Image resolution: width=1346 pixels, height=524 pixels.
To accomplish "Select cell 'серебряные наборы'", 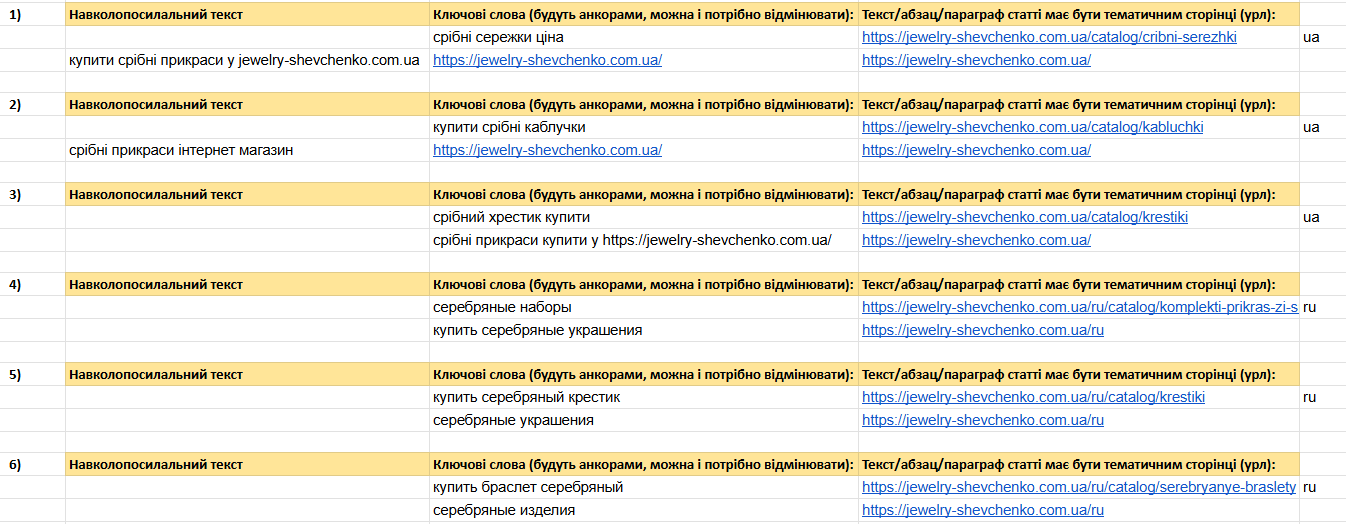I will coord(502,307).
